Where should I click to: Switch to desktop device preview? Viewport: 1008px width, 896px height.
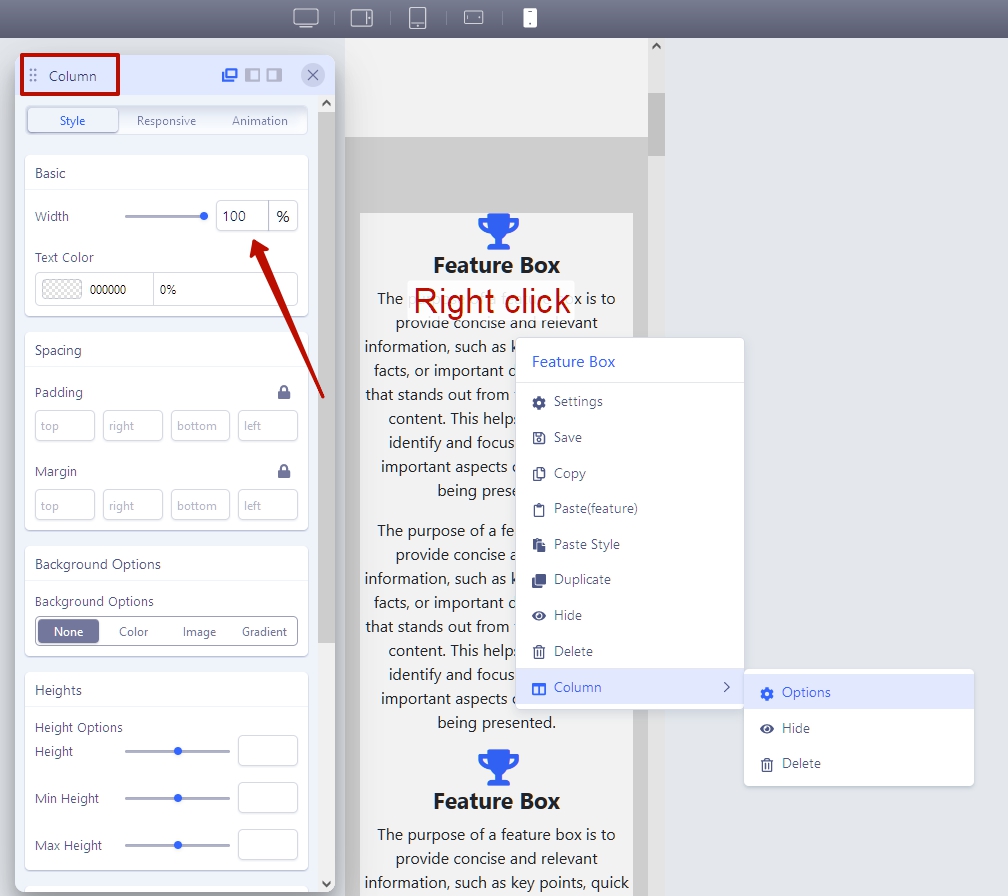click(x=305, y=18)
